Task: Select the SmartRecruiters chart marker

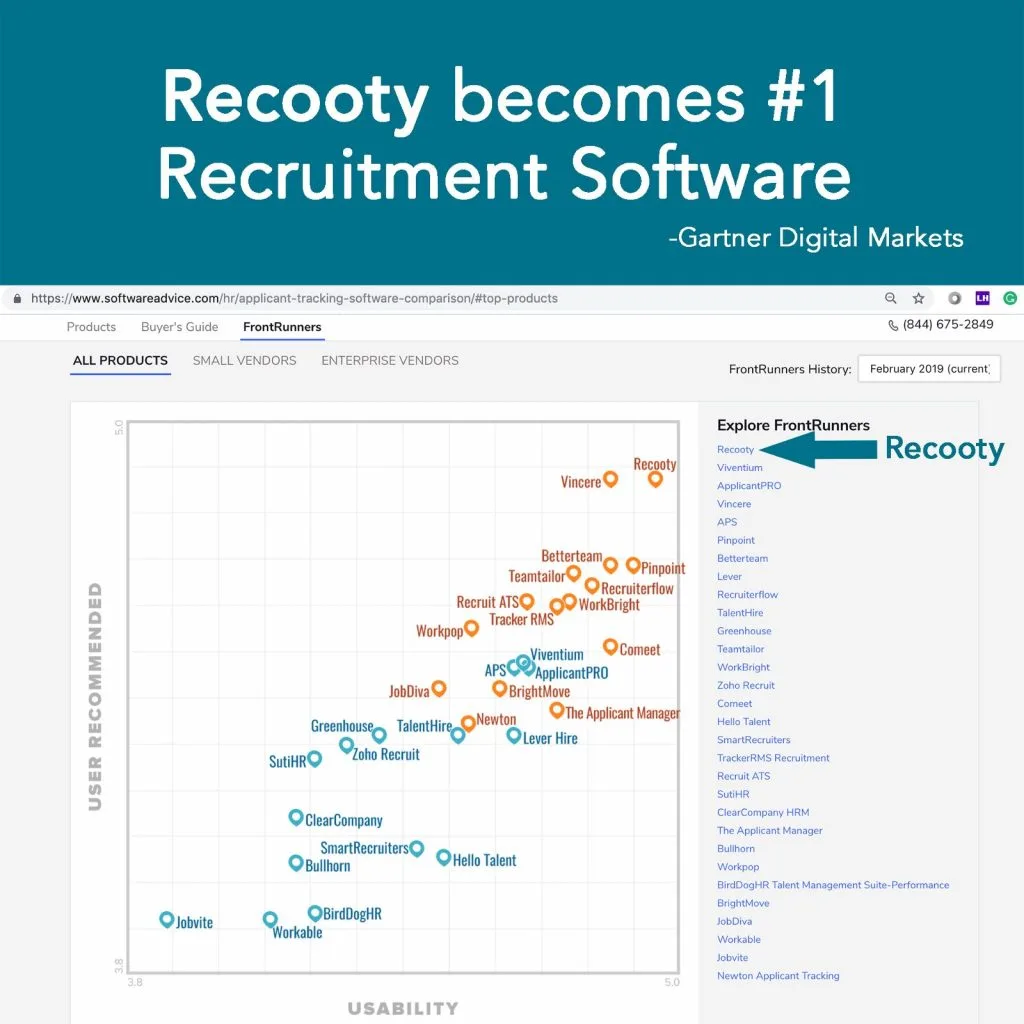Action: click(416, 848)
